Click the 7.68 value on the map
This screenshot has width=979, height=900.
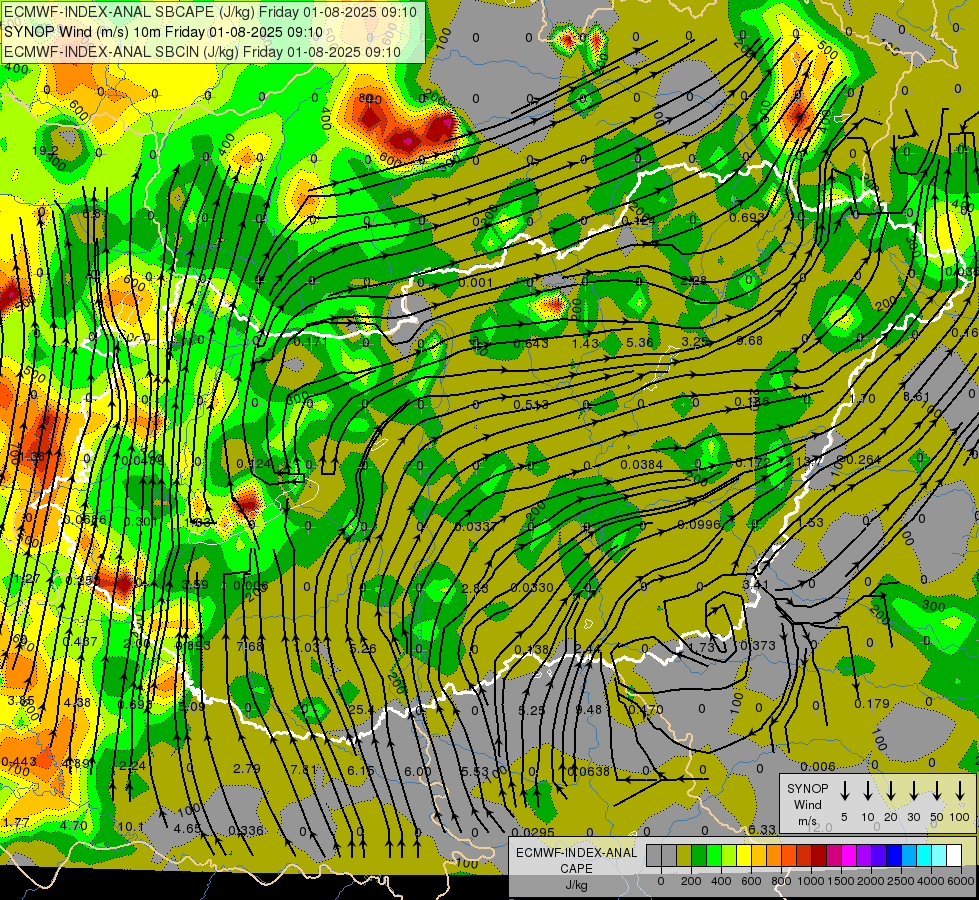[x=250, y=646]
